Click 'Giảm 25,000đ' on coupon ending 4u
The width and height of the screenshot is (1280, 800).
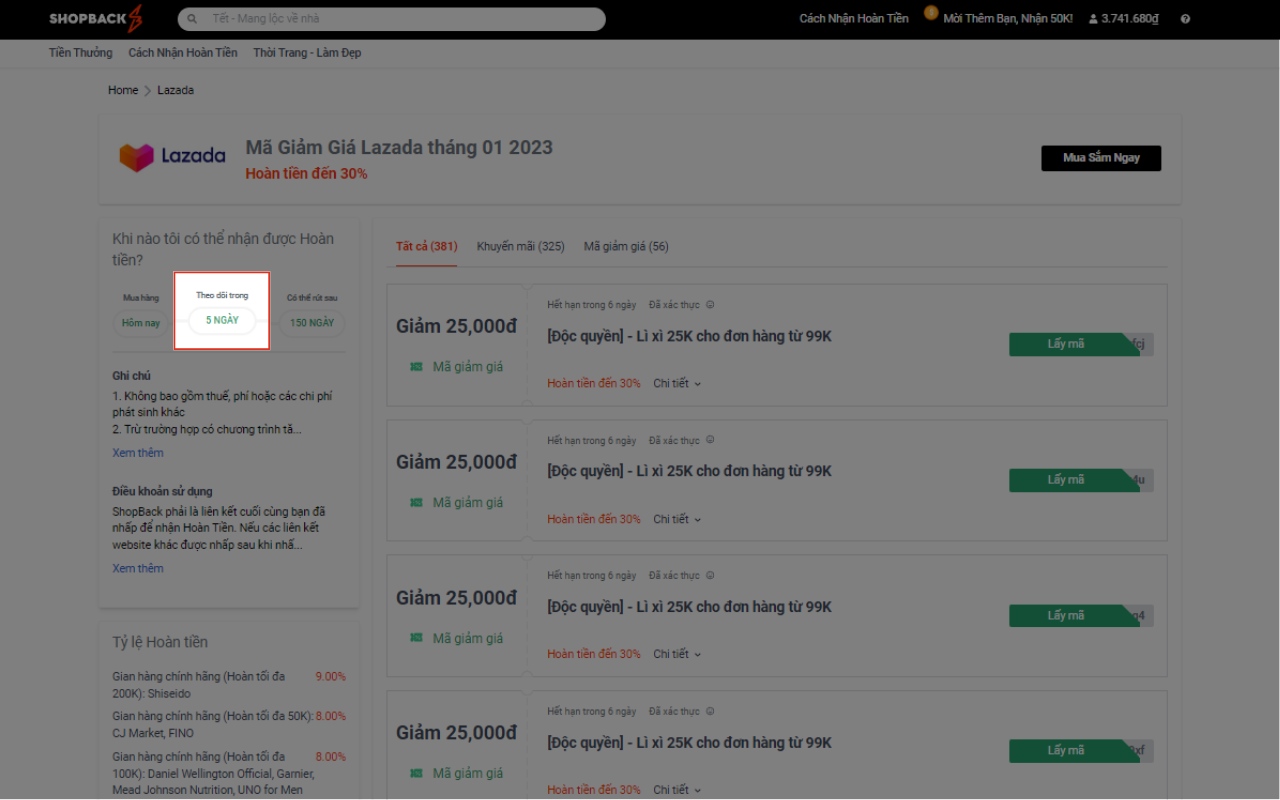[x=456, y=462]
